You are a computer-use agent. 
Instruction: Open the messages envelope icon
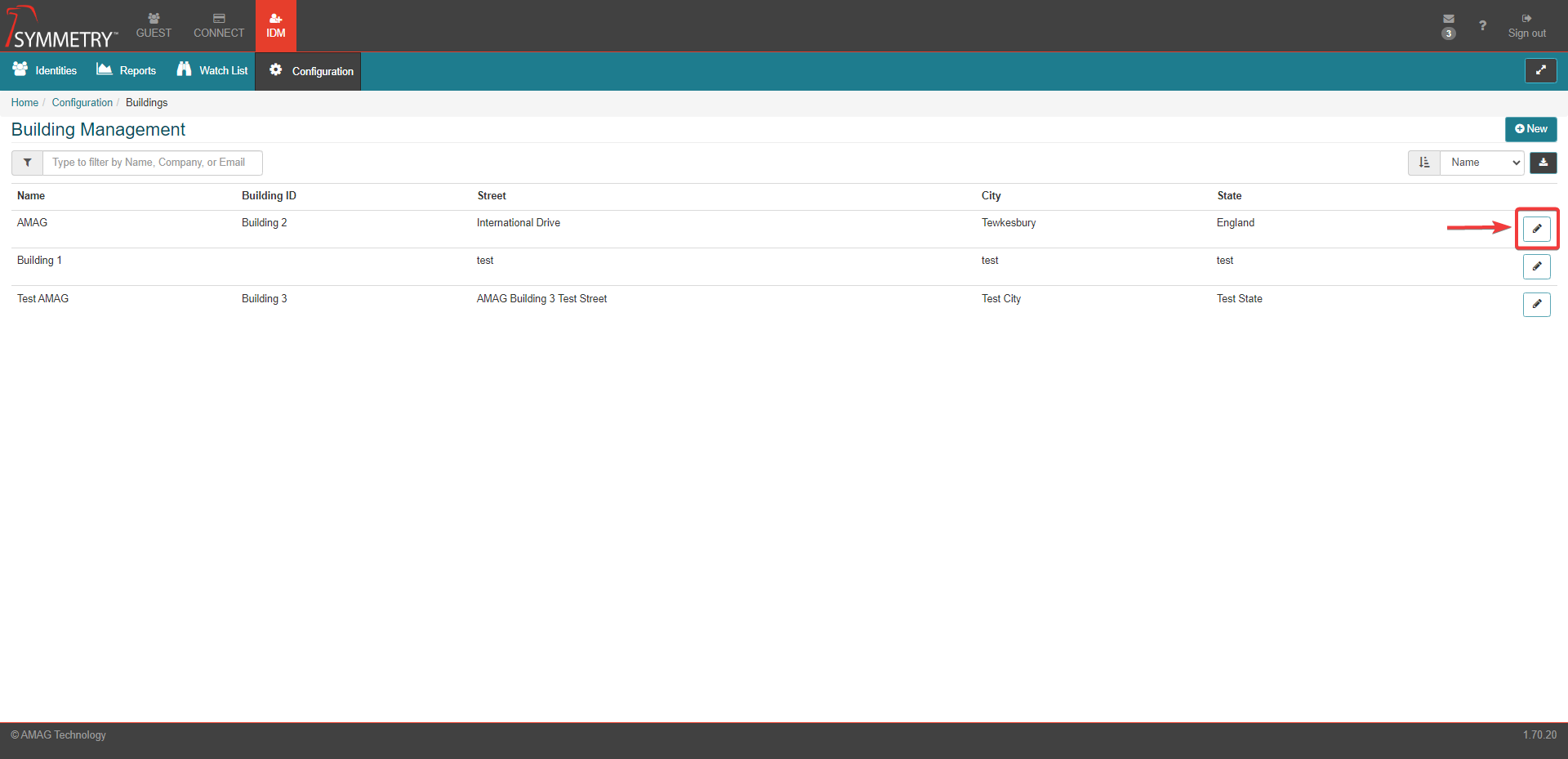coord(1449,19)
